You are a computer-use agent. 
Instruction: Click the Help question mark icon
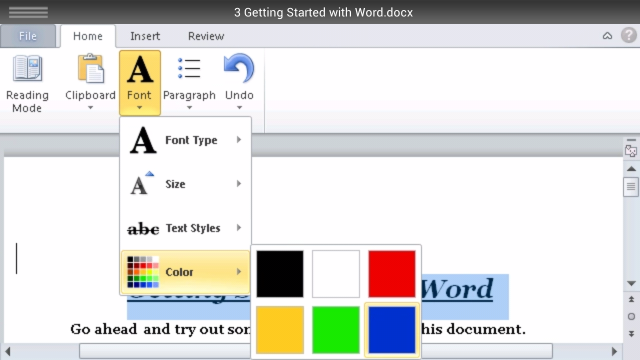click(629, 36)
